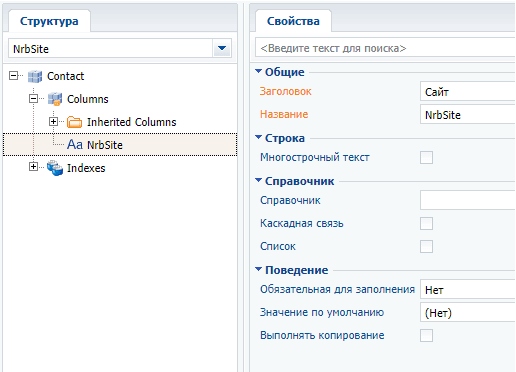The image size is (516, 372).
Task: Check the Список checkbox
Action: pos(426,247)
